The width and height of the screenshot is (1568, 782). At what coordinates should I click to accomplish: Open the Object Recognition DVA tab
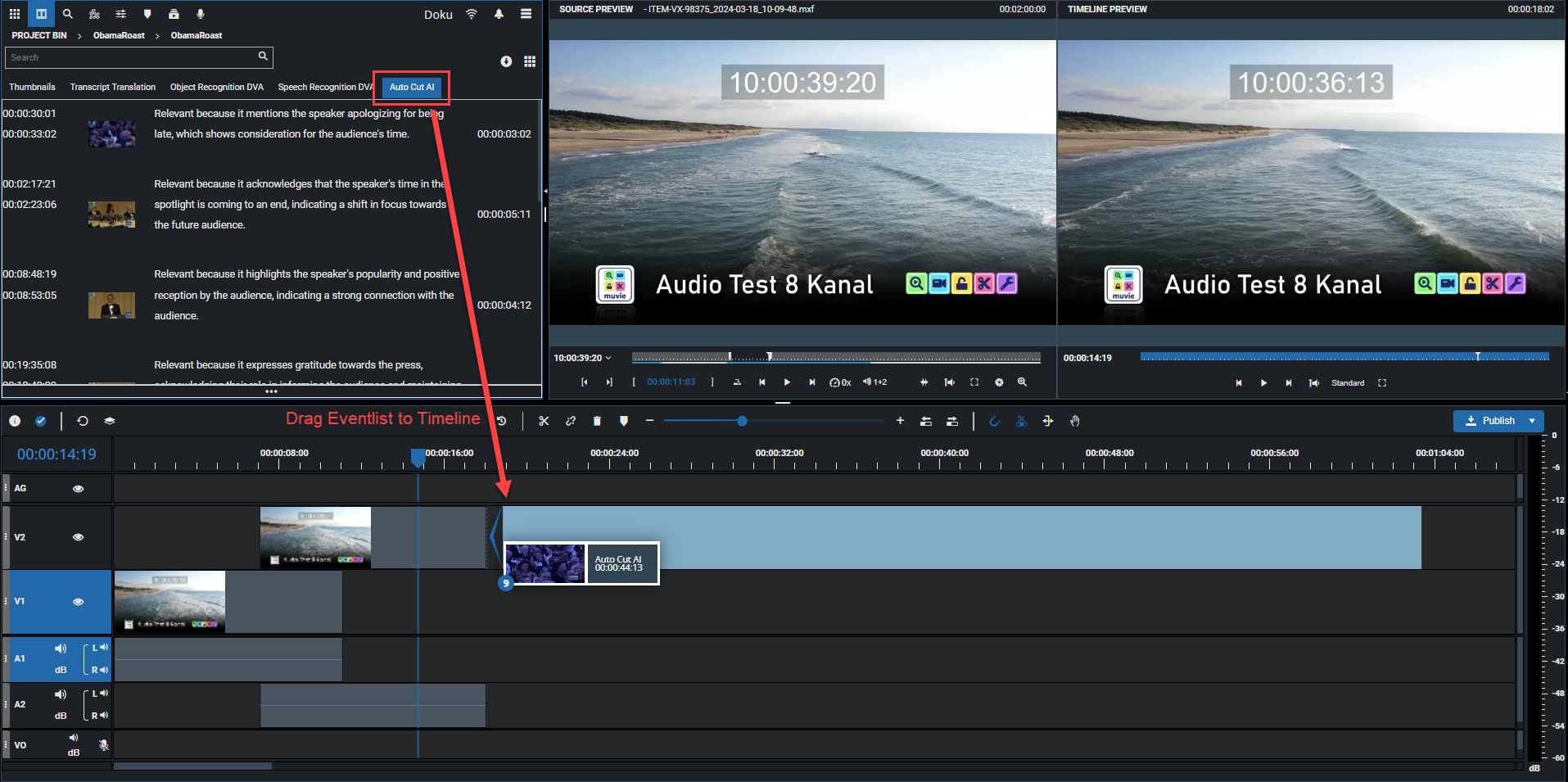(x=216, y=87)
